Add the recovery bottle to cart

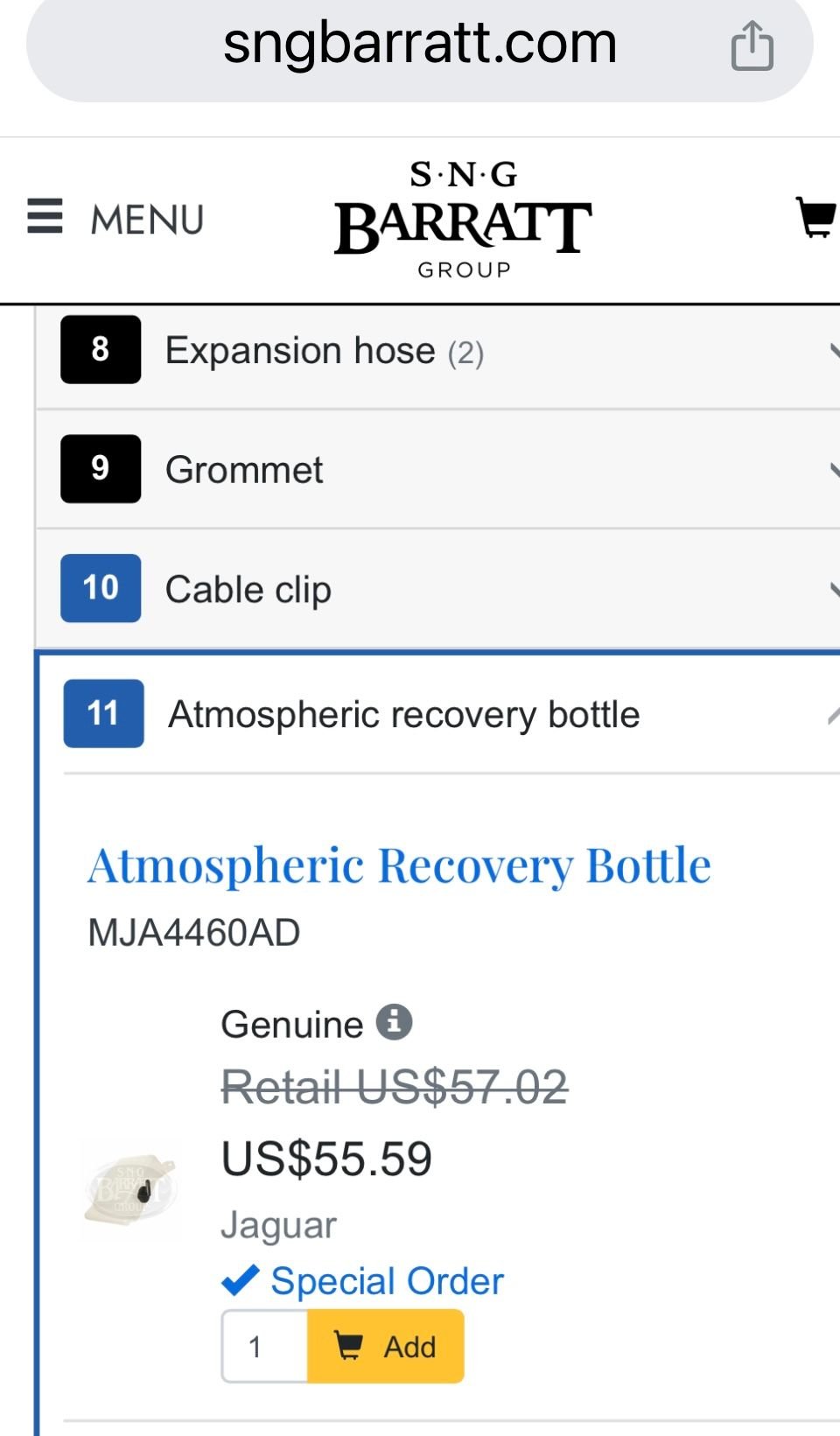pyautogui.click(x=386, y=1347)
